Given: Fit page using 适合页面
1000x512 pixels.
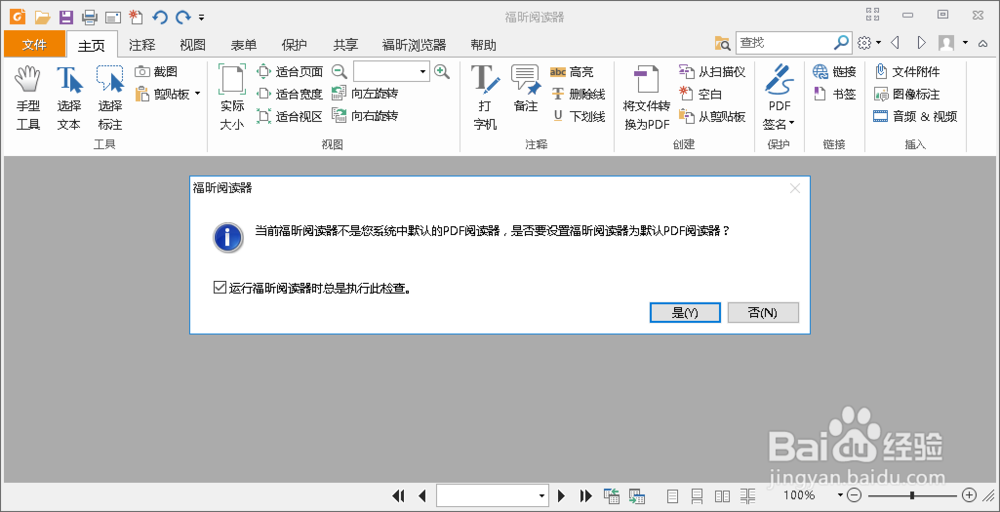Looking at the screenshot, I should coord(290,71).
